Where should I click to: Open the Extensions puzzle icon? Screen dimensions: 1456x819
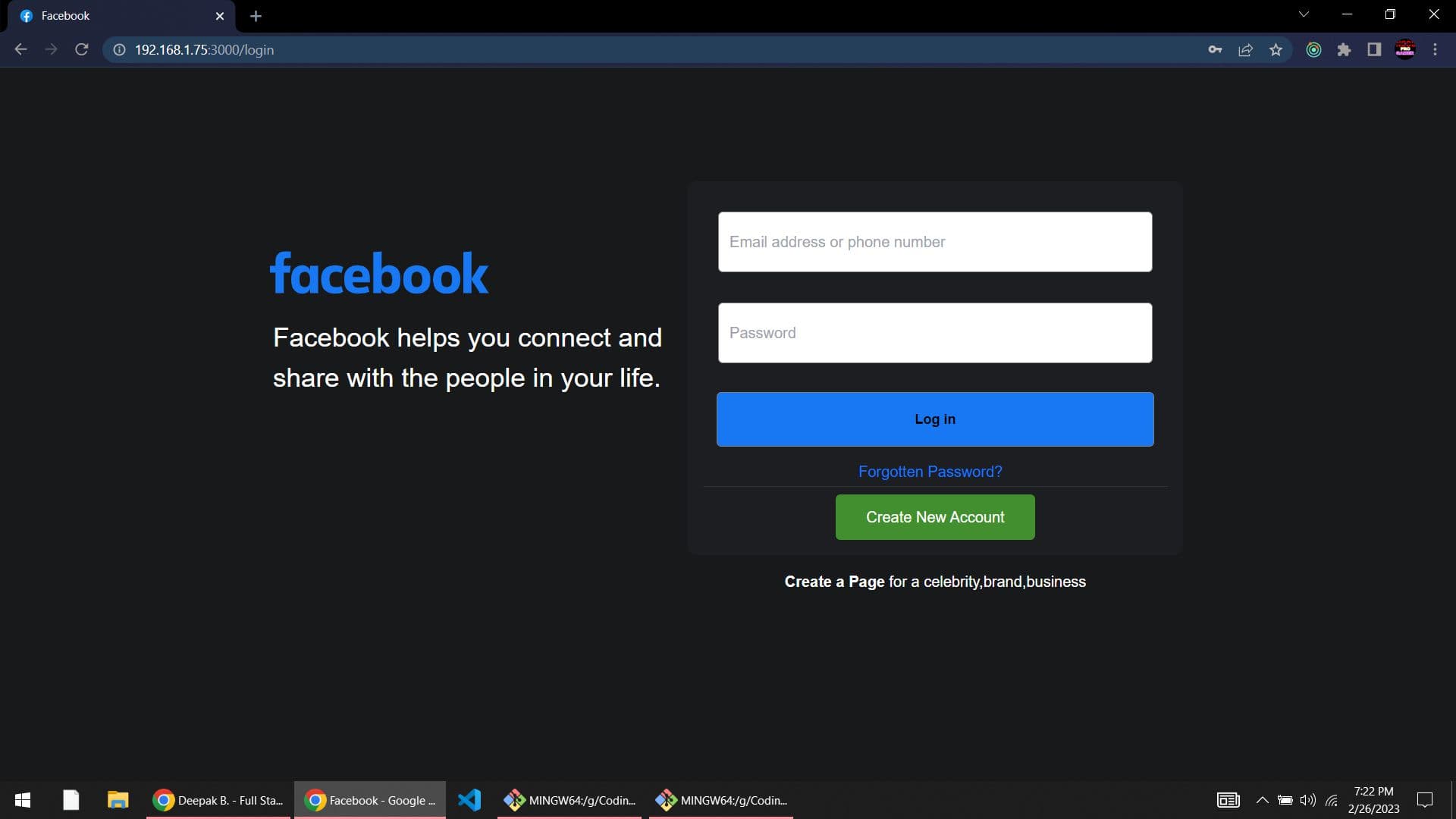point(1345,49)
